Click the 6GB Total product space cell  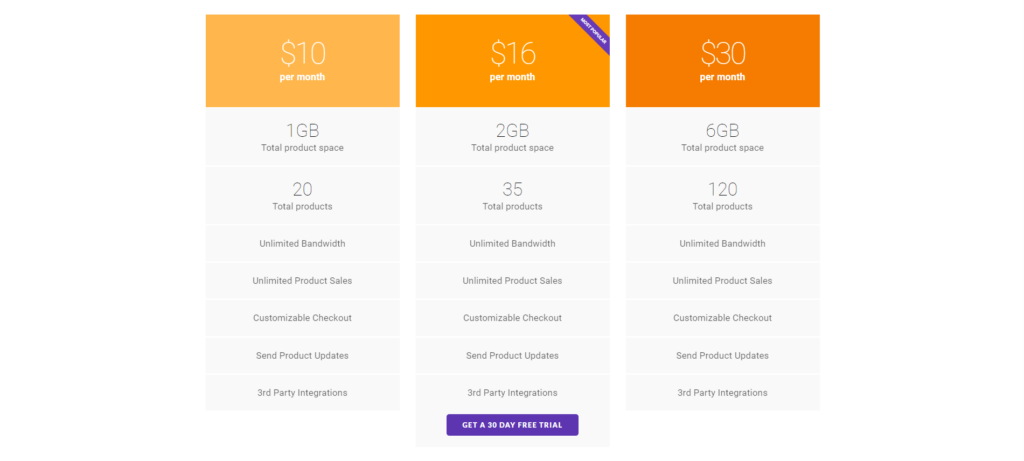tap(722, 137)
